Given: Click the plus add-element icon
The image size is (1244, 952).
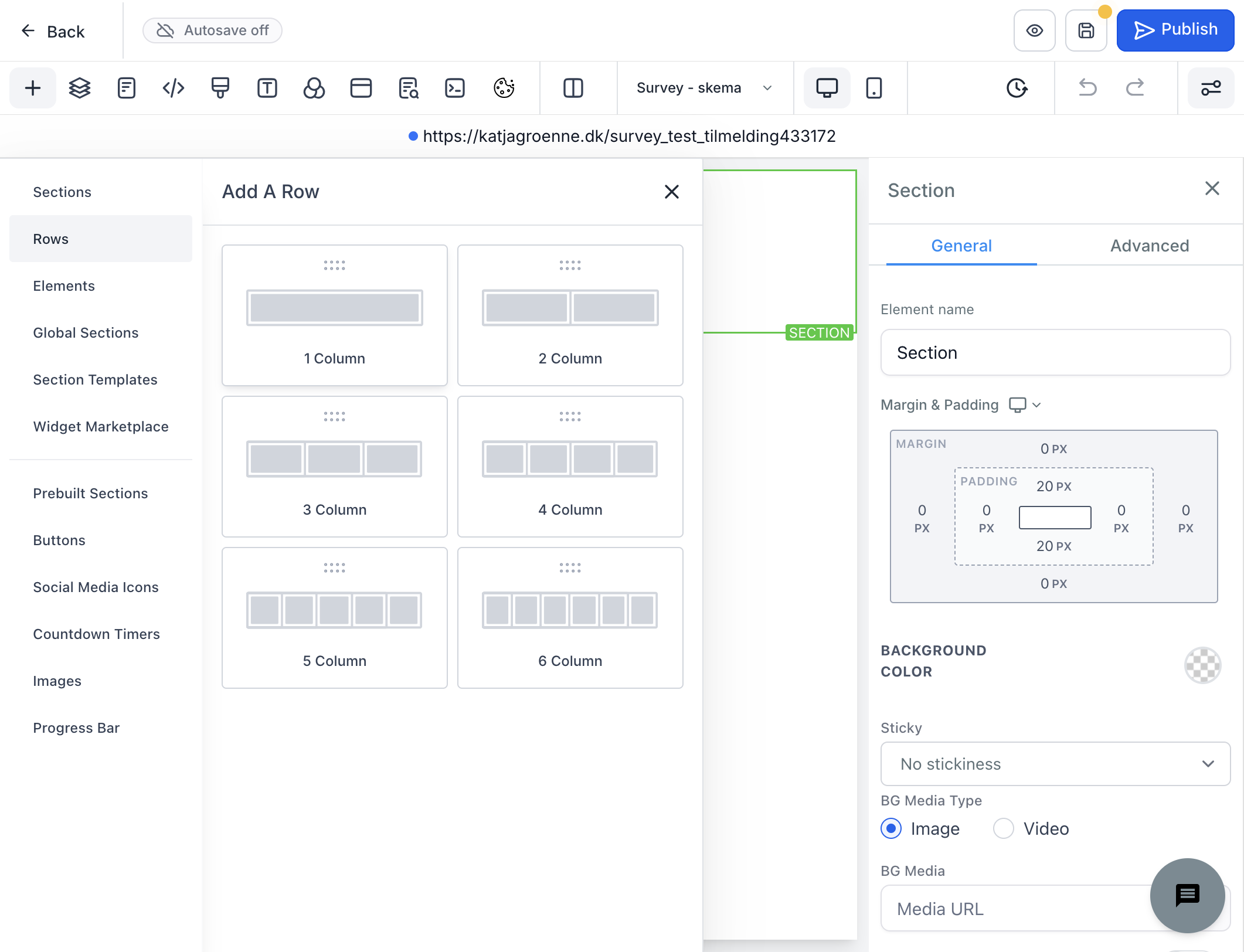Looking at the screenshot, I should coord(33,88).
